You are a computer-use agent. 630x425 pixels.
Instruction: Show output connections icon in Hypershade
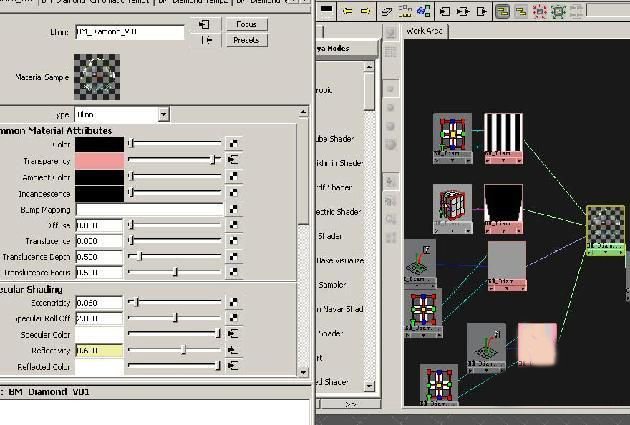(481, 11)
